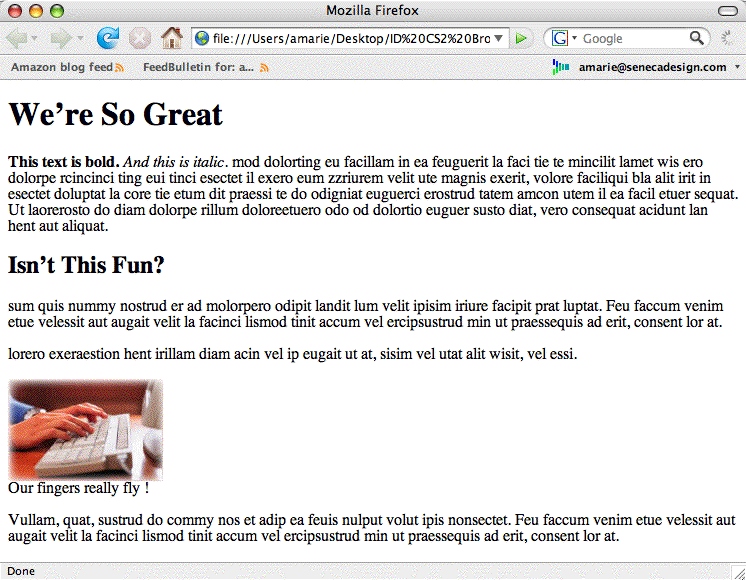Click the keyboard typing photo
Screen dimensions: 746x580
click(86, 430)
